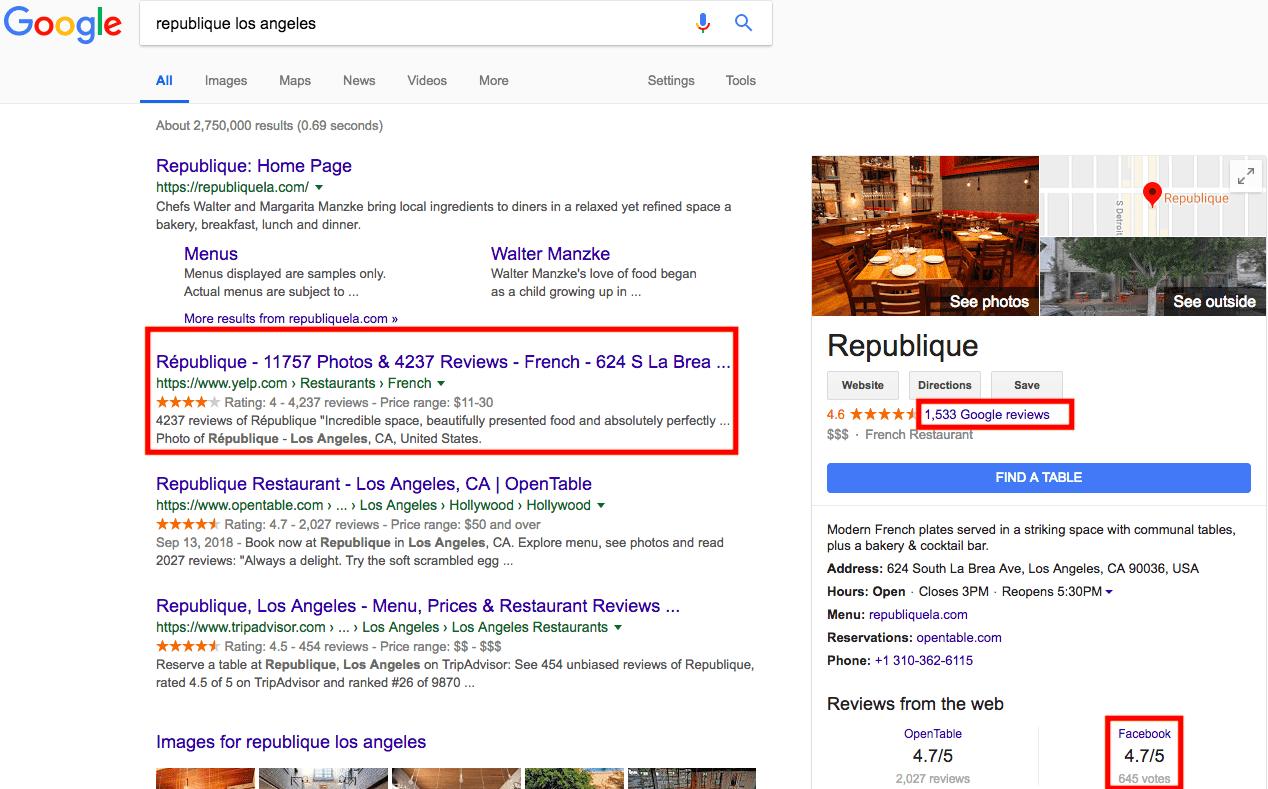This screenshot has height=789, width=1268.
Task: Open the TripAdvisor result URL dropdown arrow
Action: pos(618,627)
